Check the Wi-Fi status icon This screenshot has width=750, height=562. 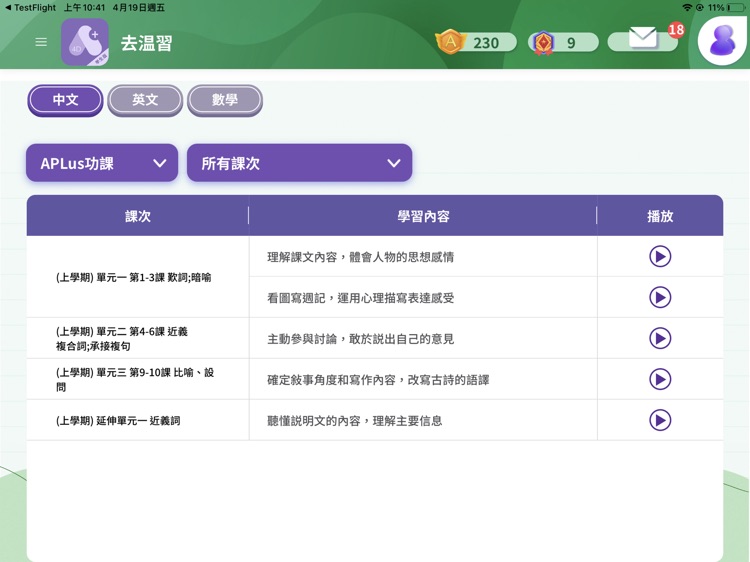pyautogui.click(x=687, y=8)
